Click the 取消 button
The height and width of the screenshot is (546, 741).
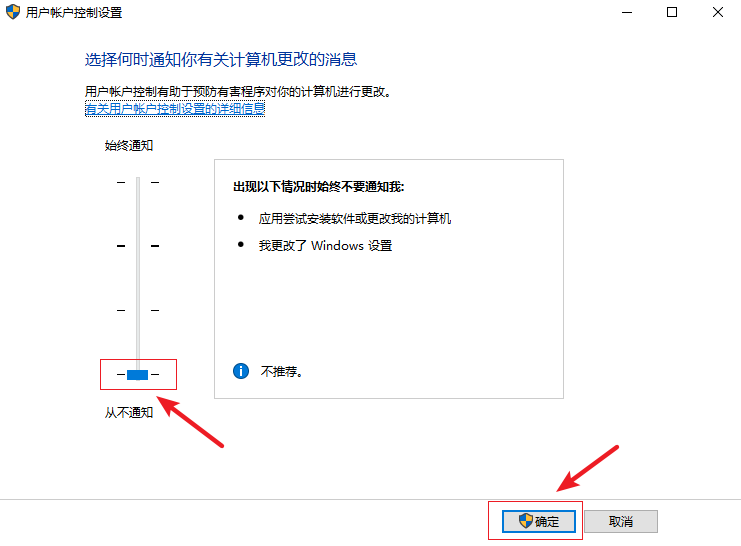620,521
